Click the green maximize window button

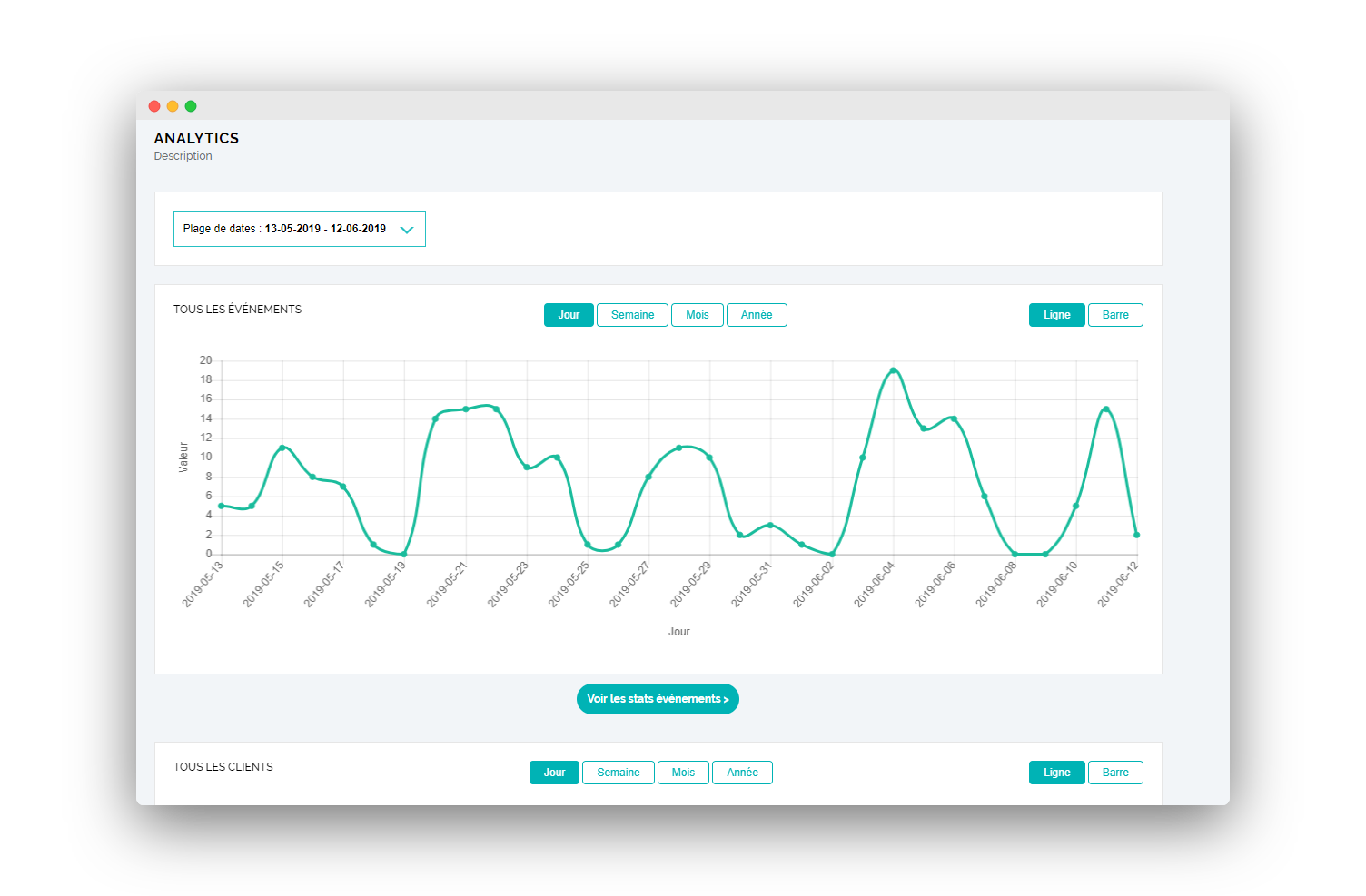(x=191, y=106)
